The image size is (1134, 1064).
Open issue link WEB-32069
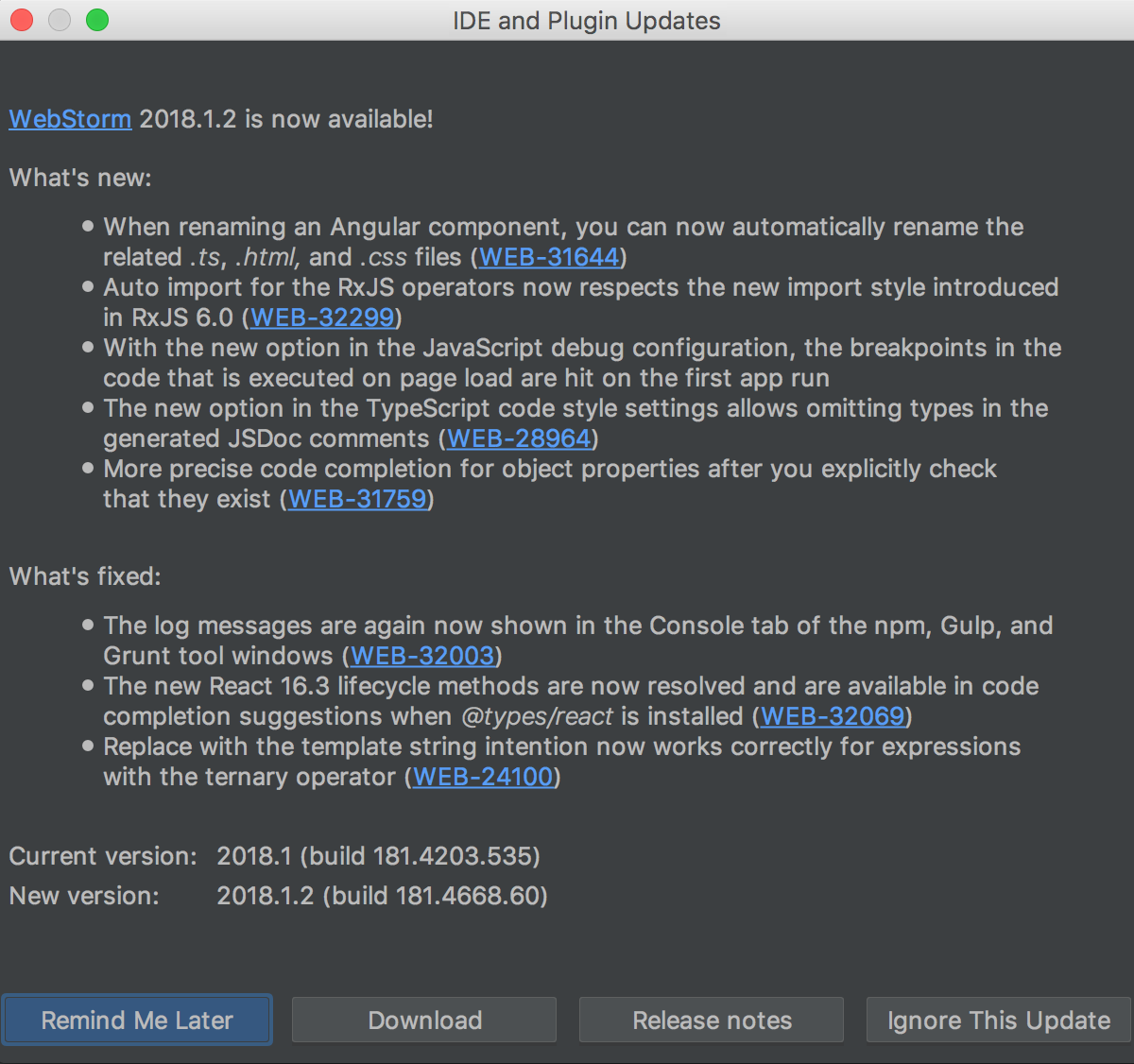click(833, 716)
